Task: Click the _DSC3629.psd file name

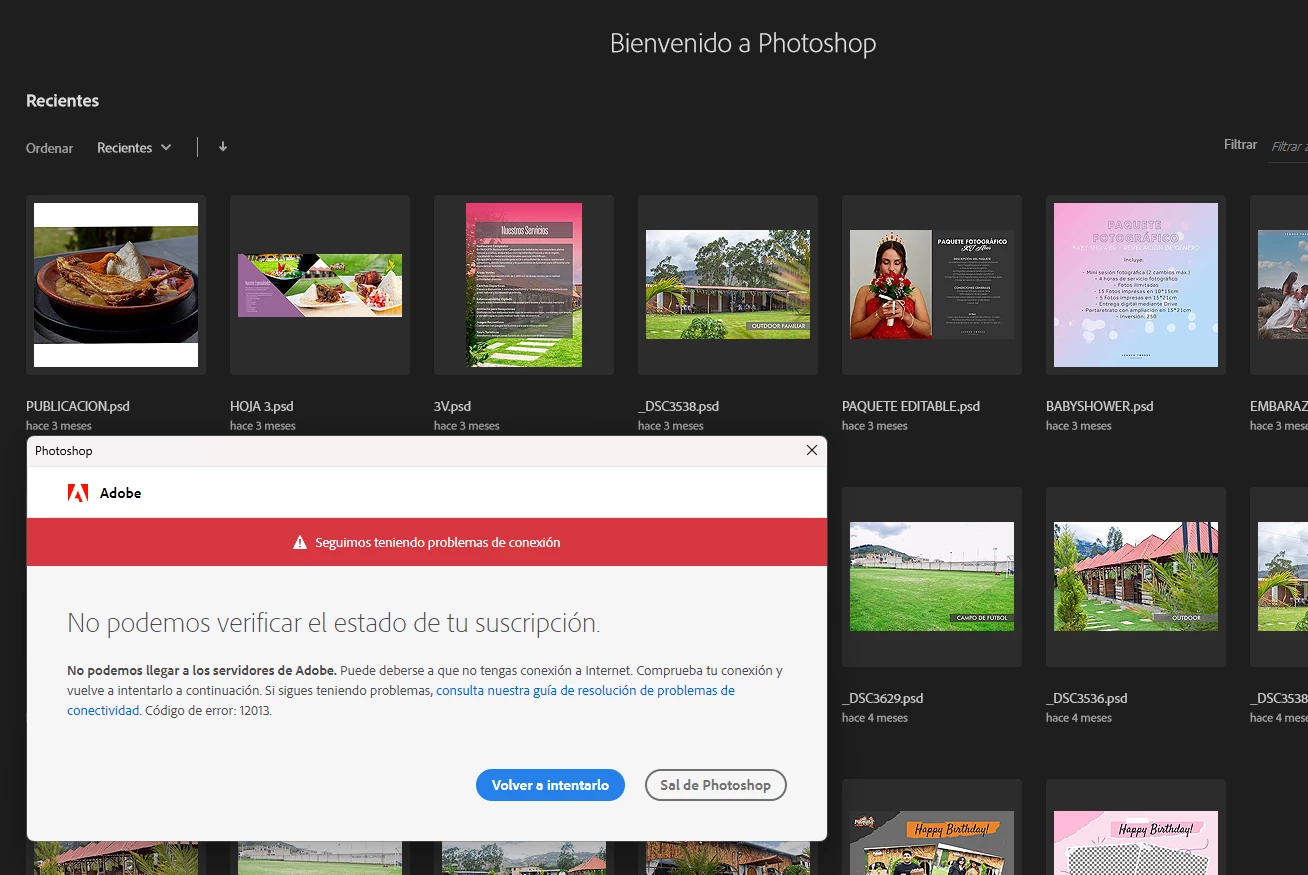Action: tap(883, 699)
